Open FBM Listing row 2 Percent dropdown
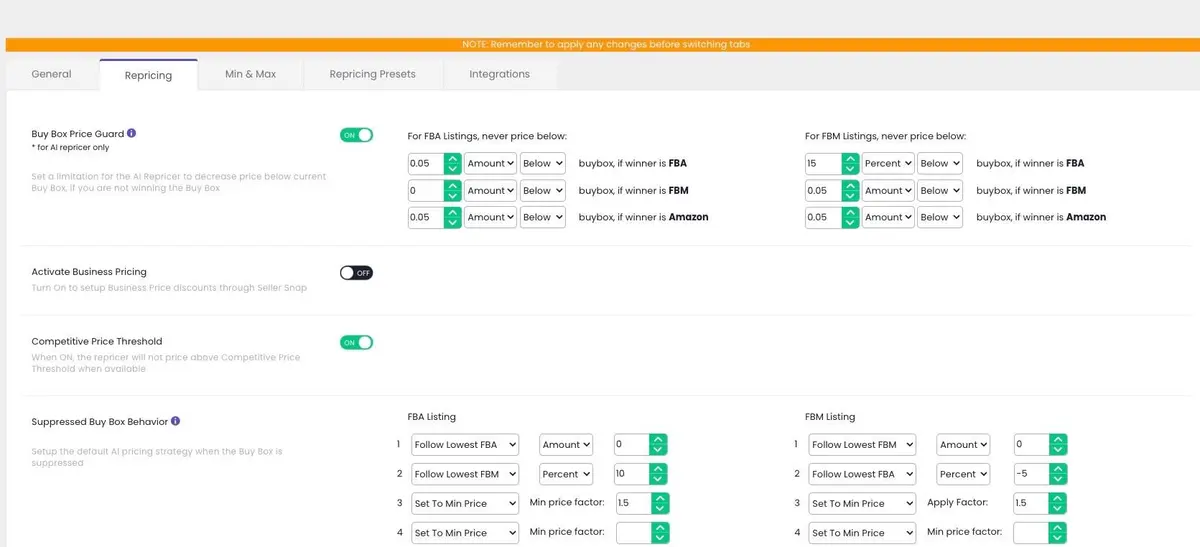The height and width of the screenshot is (547, 1200). tap(963, 474)
